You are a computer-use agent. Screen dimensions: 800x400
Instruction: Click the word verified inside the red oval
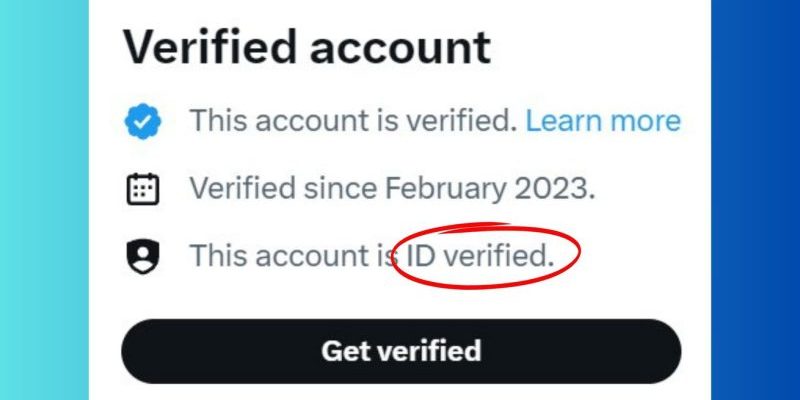[498, 256]
